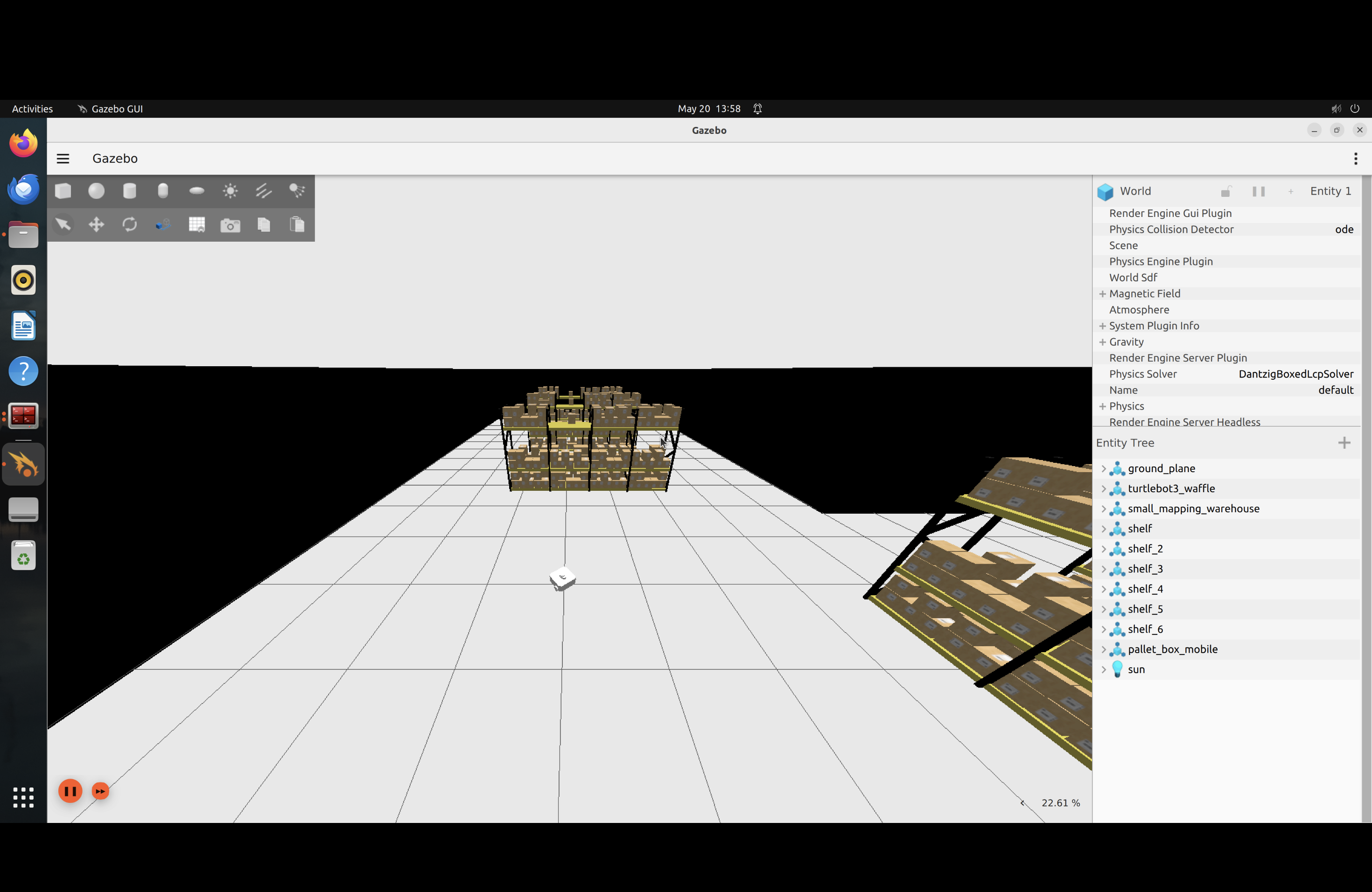Click the copy entity icon
This screenshot has height=892, width=1372.
[x=264, y=224]
